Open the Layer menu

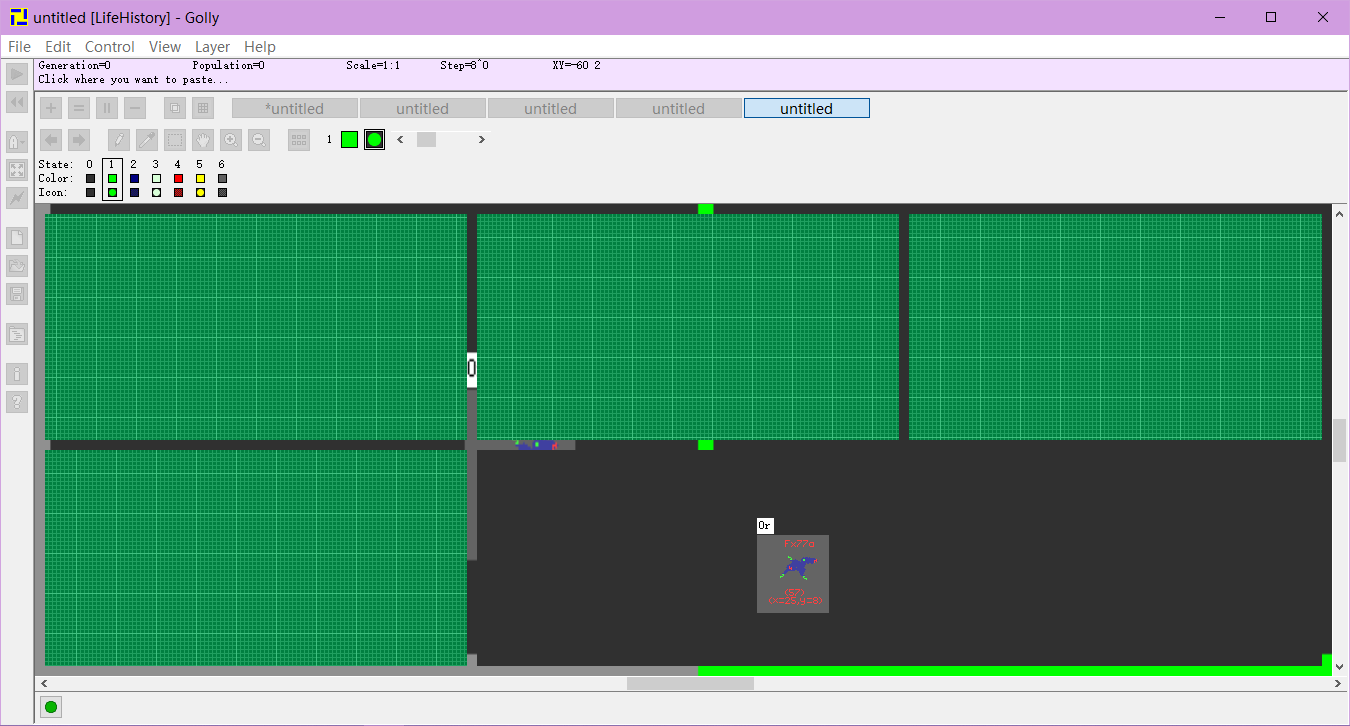tap(212, 47)
